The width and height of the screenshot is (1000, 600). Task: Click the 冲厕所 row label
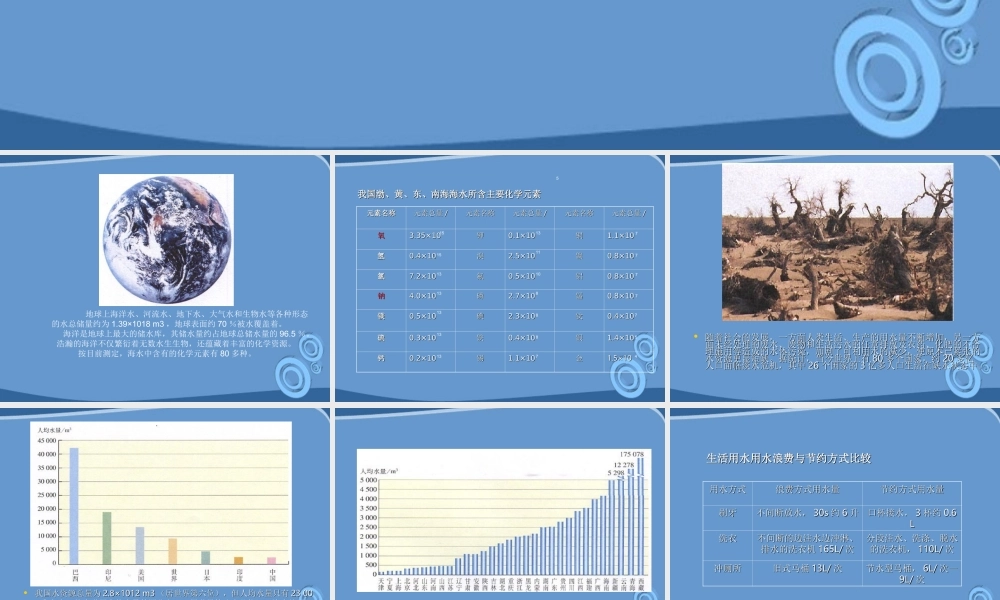click(728, 567)
